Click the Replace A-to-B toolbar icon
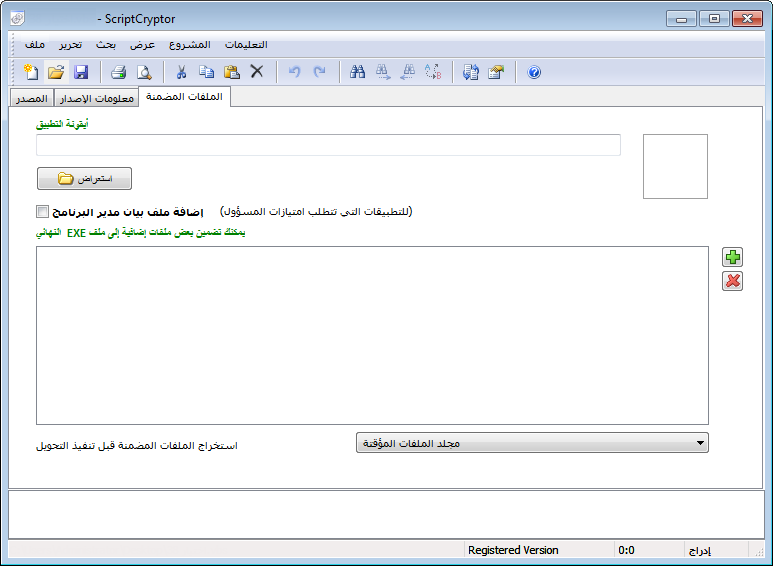This screenshot has height=566, width=773. [x=433, y=72]
